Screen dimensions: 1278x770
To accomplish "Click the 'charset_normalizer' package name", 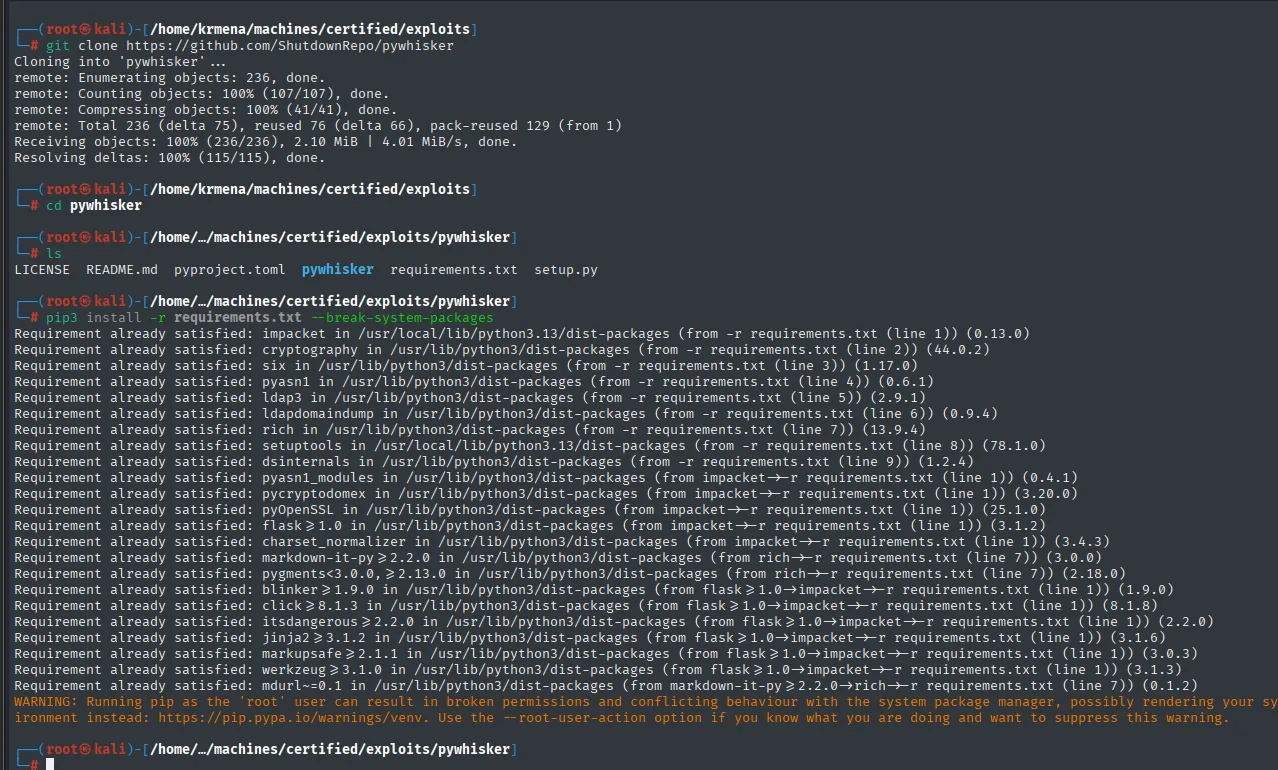I will click(334, 541).
